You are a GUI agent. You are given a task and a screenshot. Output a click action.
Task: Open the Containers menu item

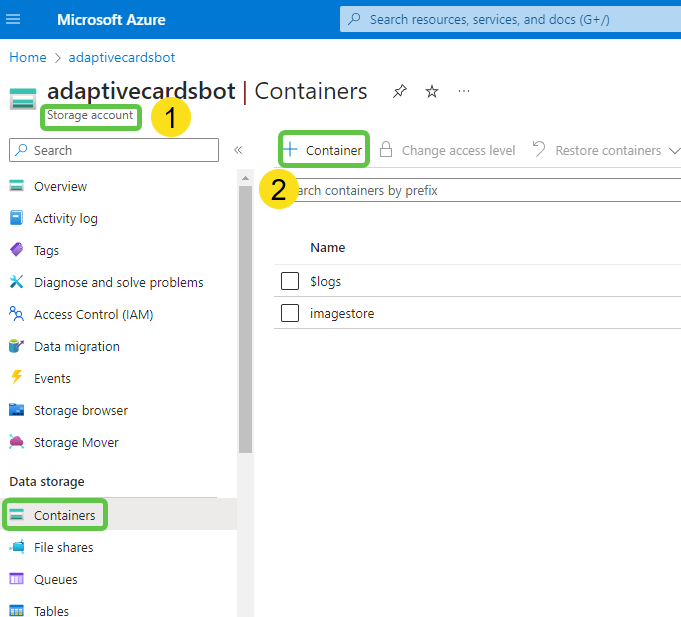64,515
